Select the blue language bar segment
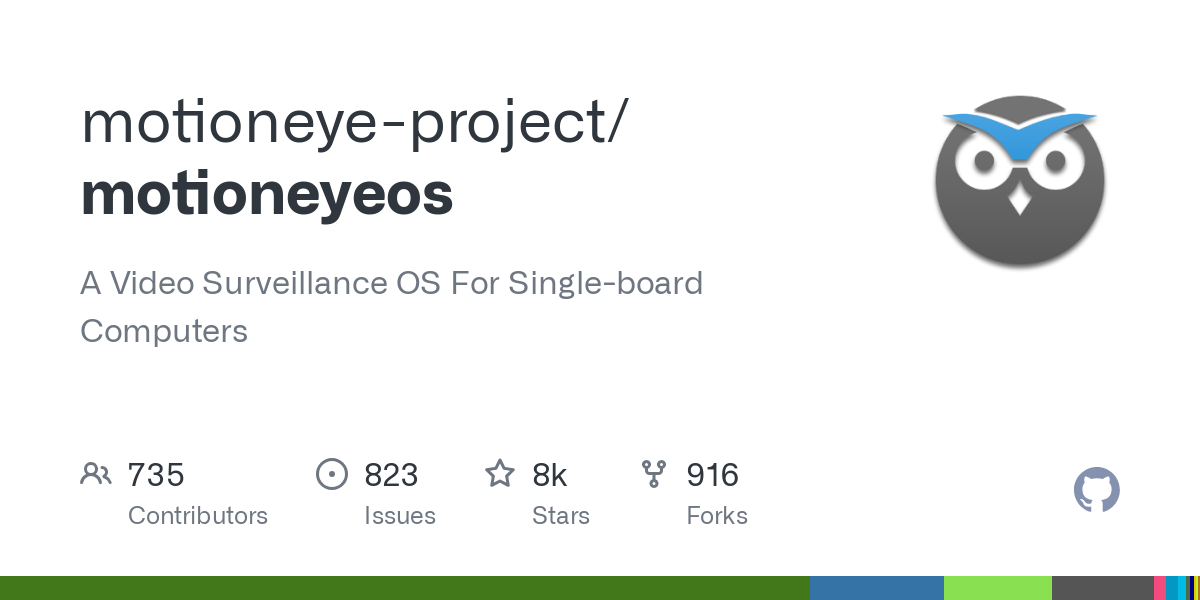1200x600 pixels. point(877,588)
